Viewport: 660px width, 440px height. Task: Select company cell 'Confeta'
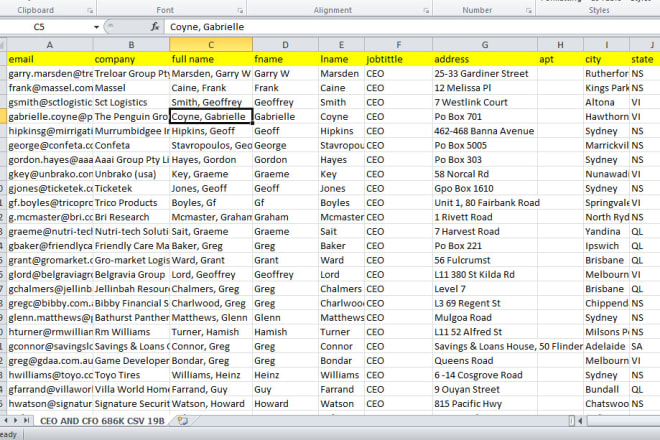(131, 145)
